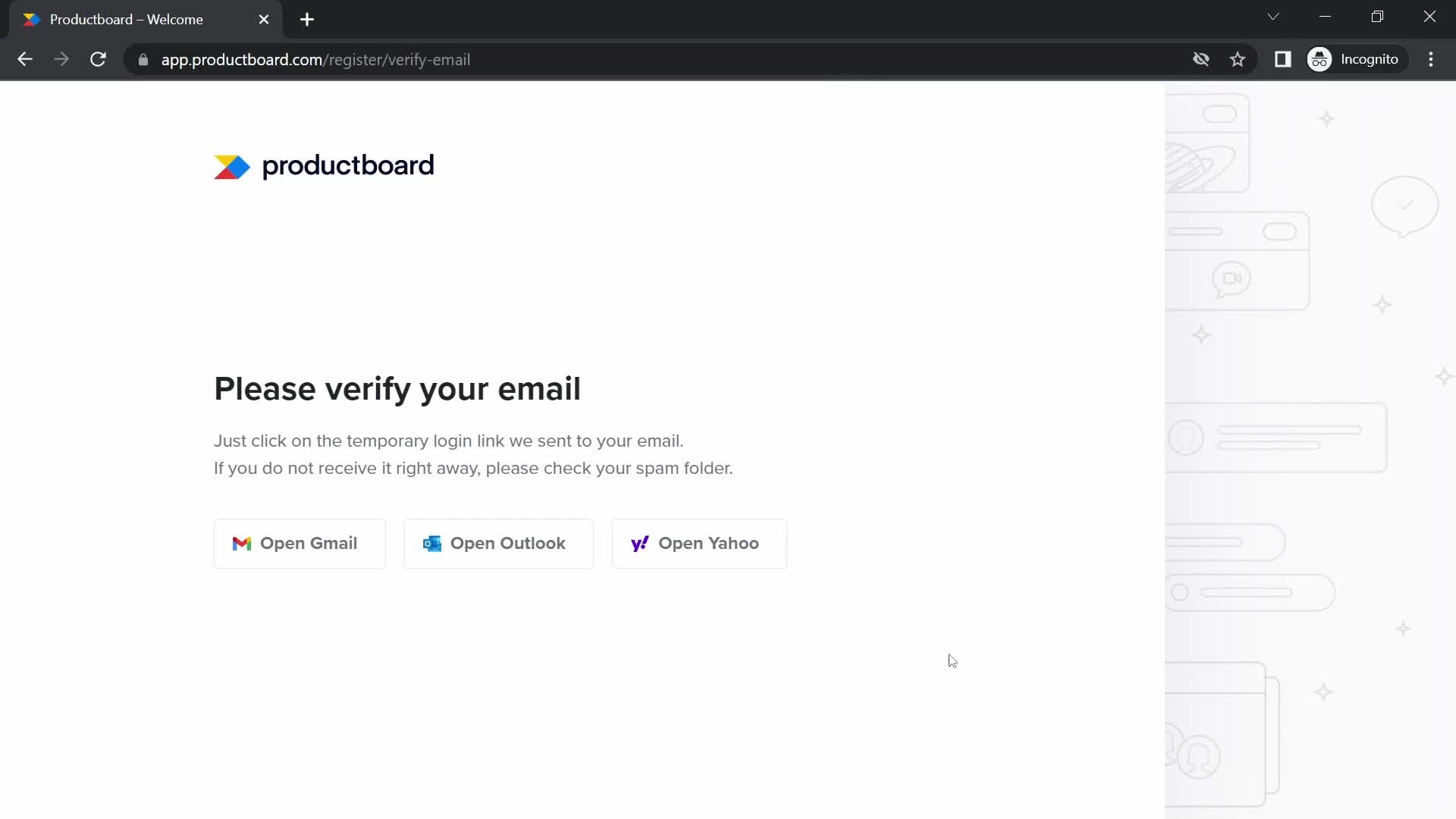This screenshot has height=819, width=1456.
Task: Restore down the browser window
Action: pos(1378,17)
